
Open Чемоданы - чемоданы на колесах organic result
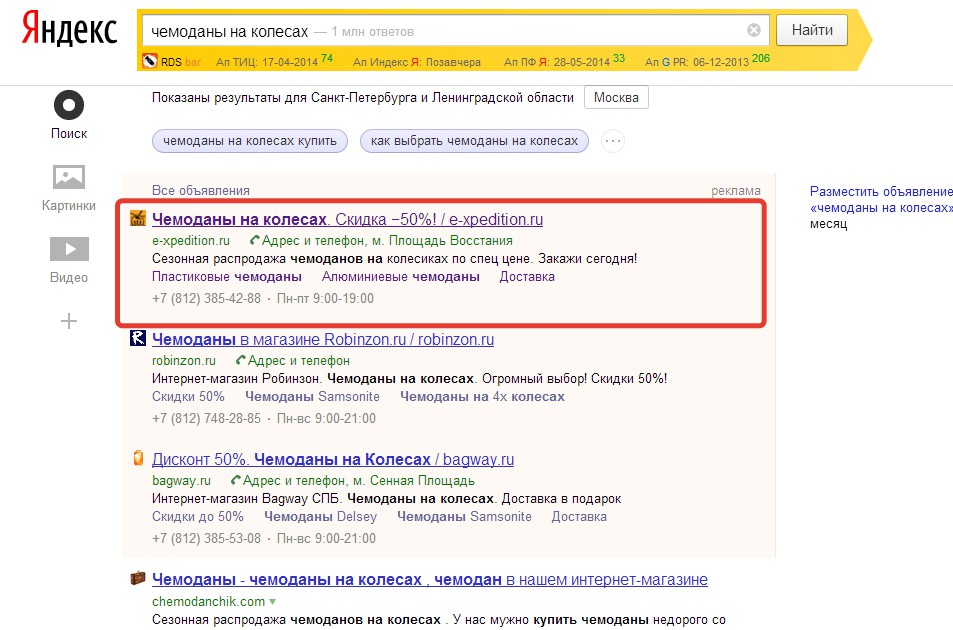coord(430,580)
